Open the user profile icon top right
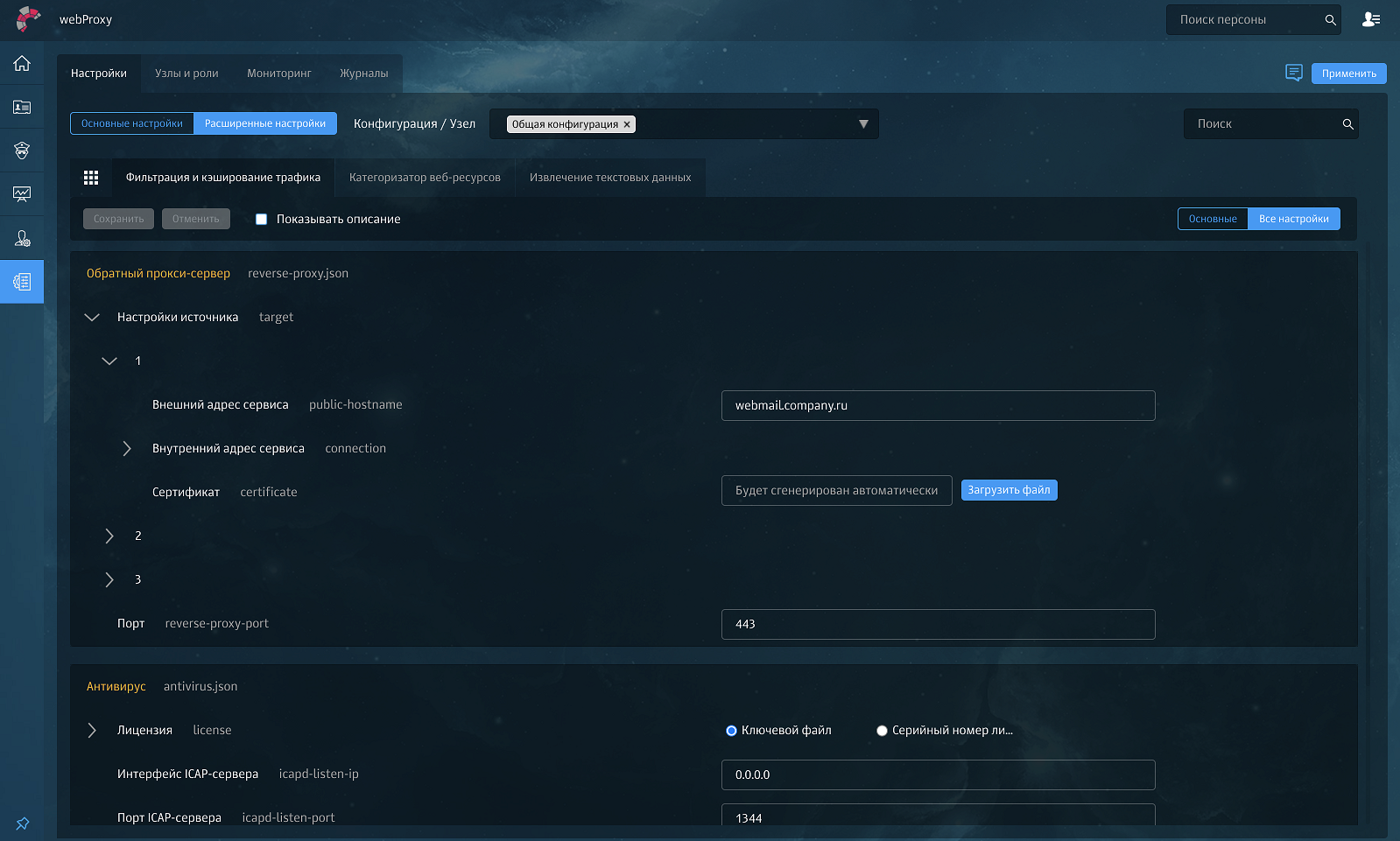 click(1371, 19)
